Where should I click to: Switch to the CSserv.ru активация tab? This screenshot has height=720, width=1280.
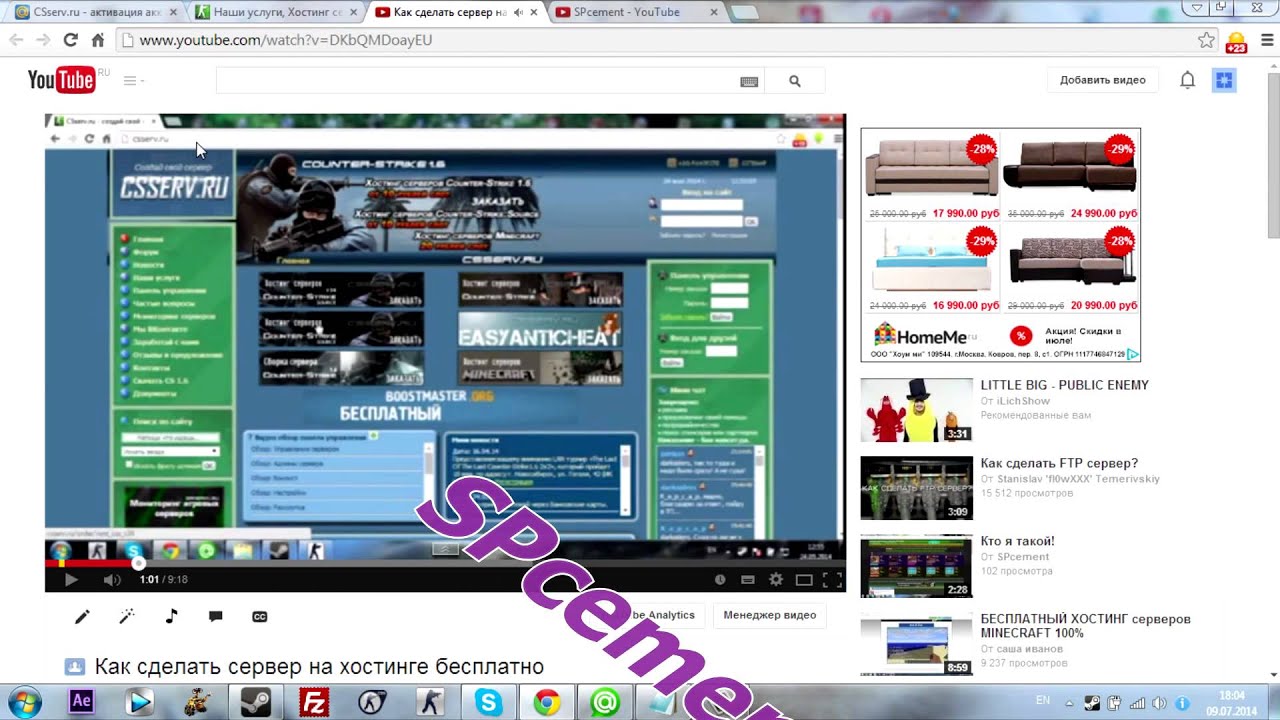point(96,12)
